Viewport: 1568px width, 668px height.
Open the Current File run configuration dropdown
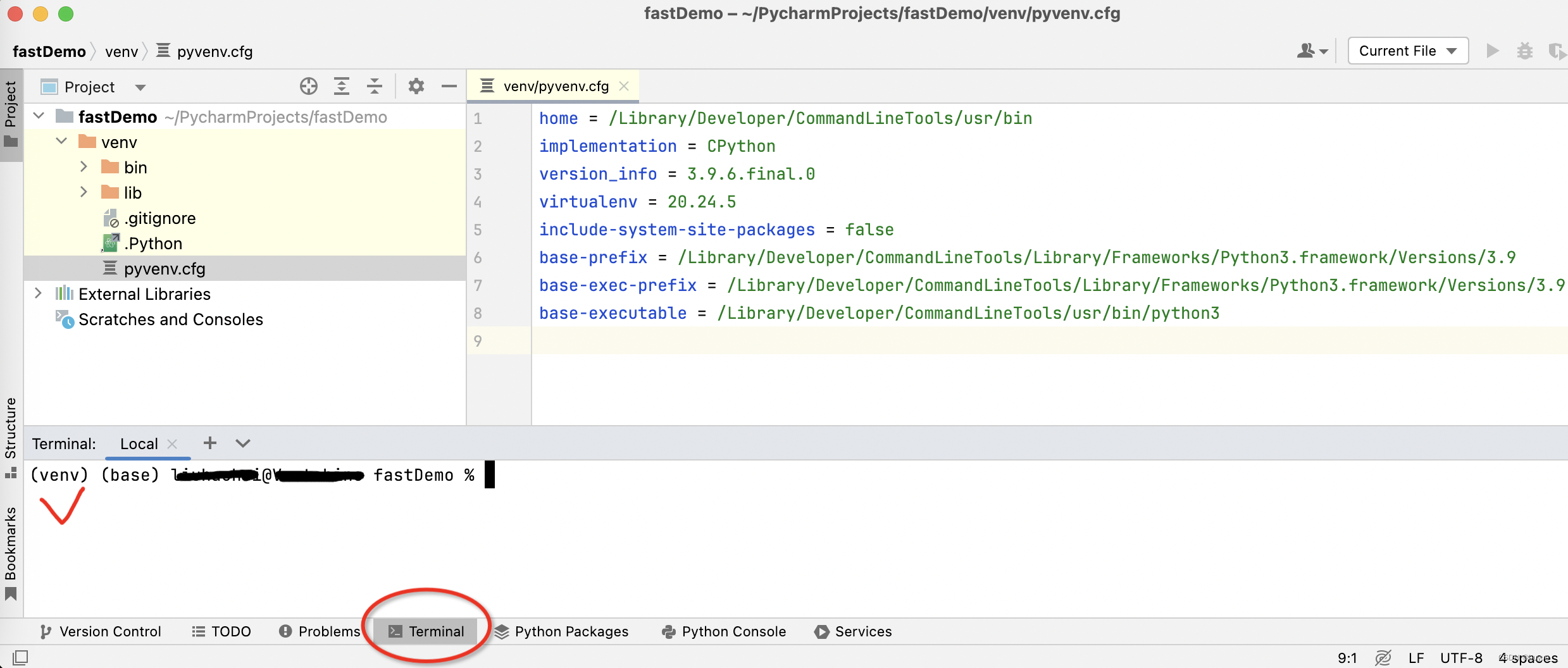coord(1408,51)
